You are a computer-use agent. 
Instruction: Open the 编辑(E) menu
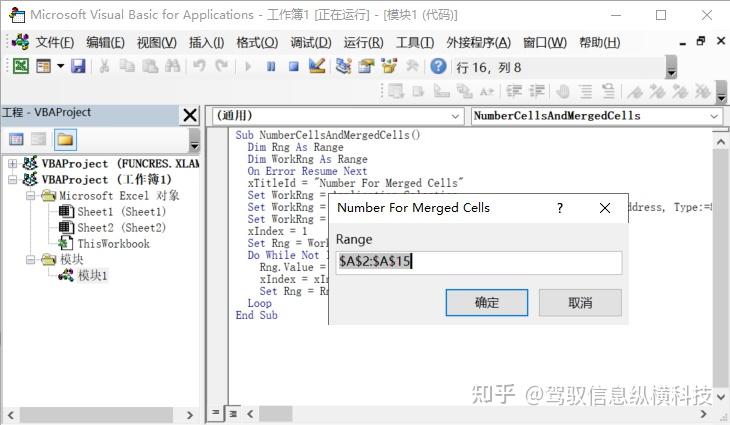click(106, 43)
